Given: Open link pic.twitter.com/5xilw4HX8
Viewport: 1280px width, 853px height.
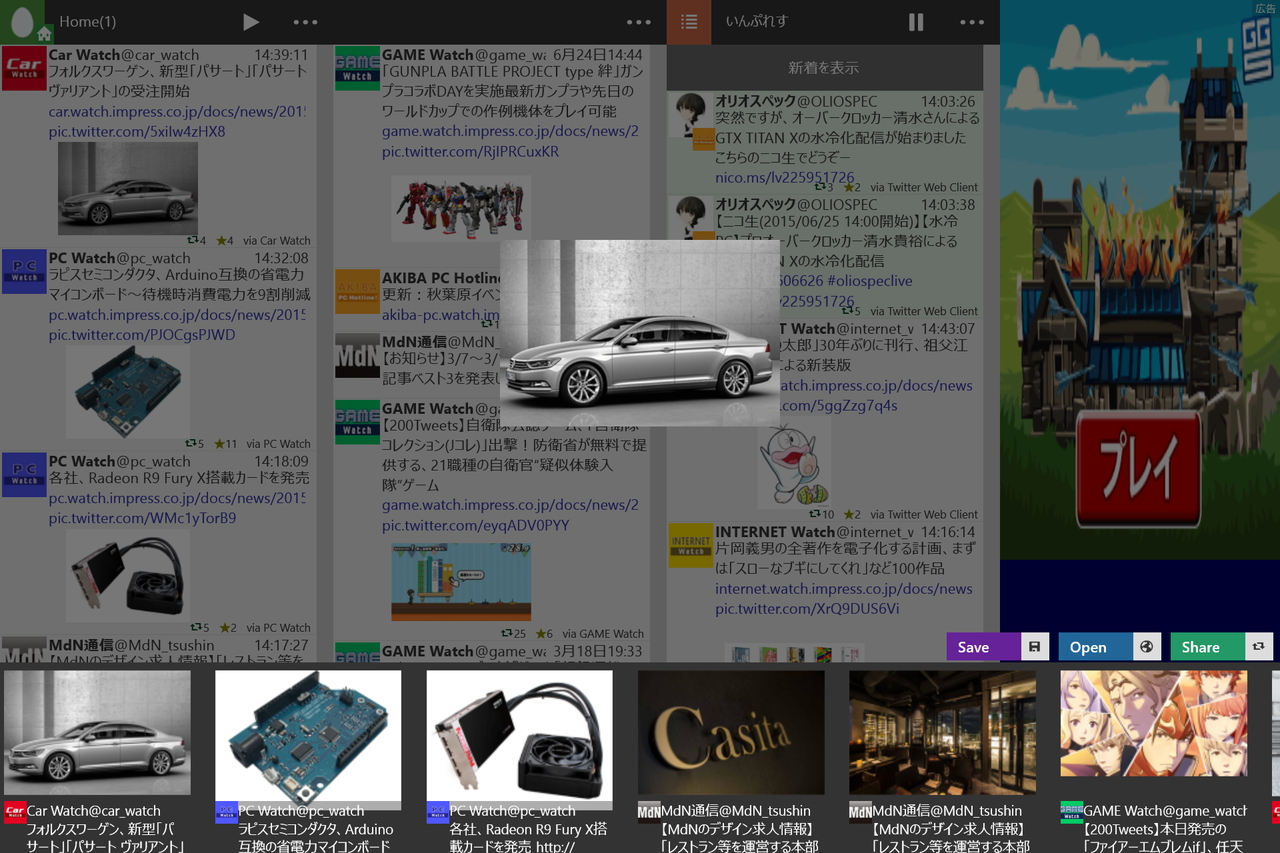Looking at the screenshot, I should (137, 132).
